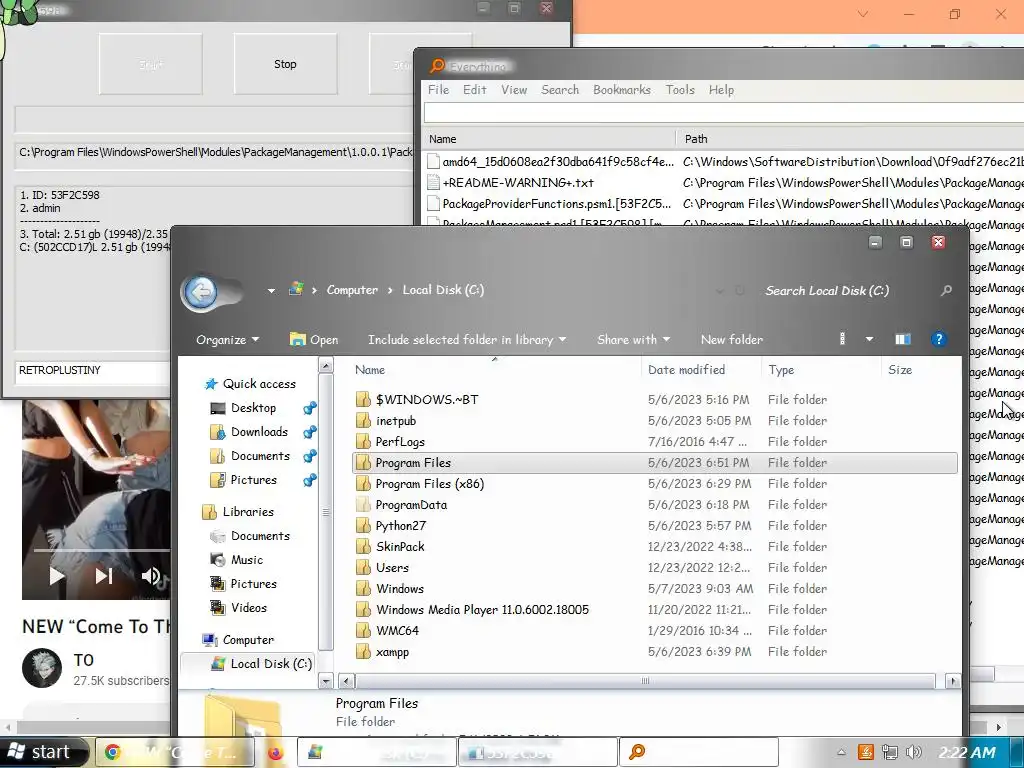Select Libraries in navigation pane

[248, 512]
